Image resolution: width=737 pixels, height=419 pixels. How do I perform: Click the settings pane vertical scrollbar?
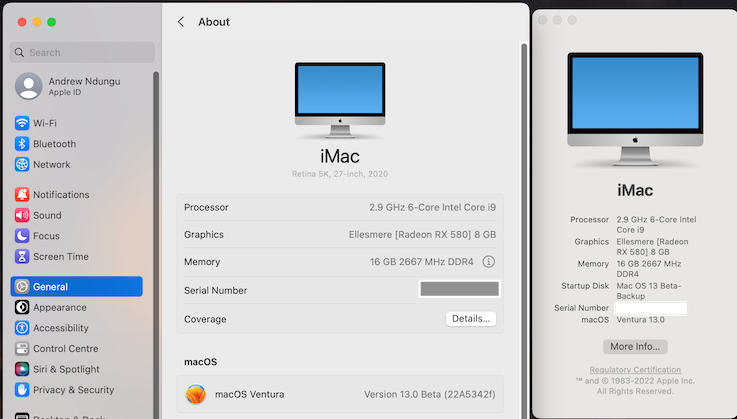pos(524,230)
